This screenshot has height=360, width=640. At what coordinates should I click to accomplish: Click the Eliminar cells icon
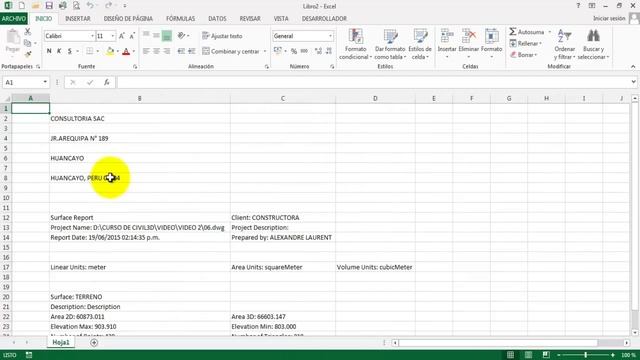[469, 36]
